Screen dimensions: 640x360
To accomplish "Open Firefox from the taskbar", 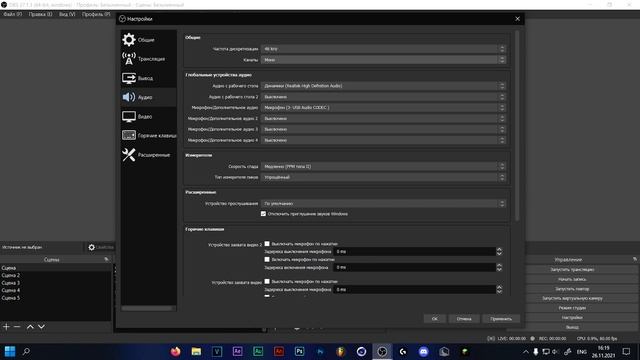I will (176, 351).
